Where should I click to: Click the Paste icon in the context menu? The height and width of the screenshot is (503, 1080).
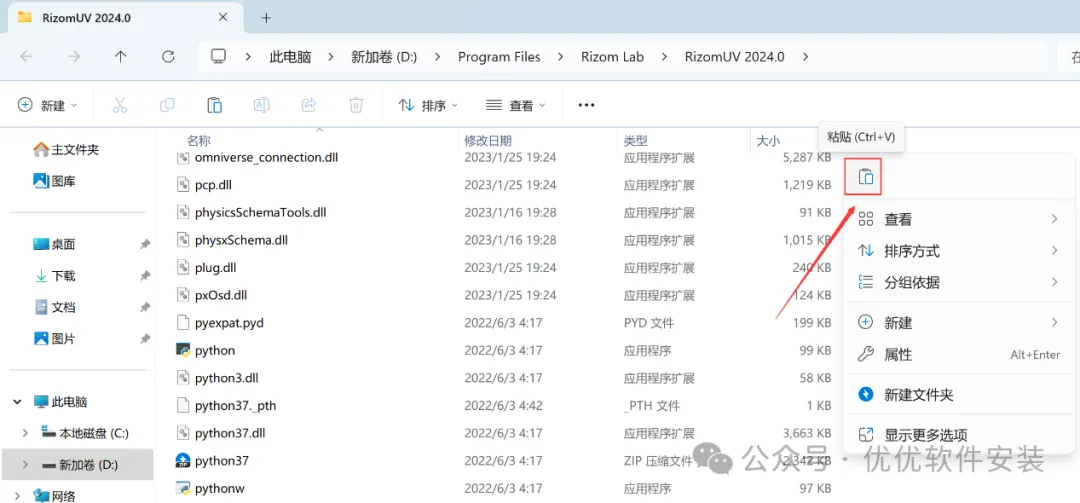pos(866,177)
